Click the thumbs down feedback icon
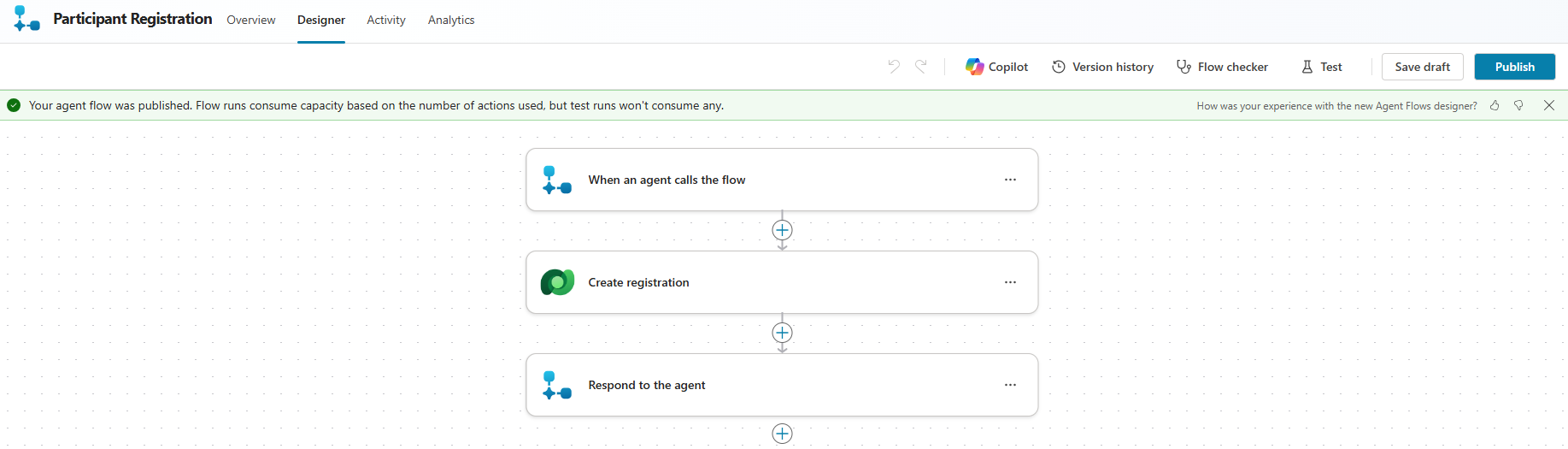Image resolution: width=1568 pixels, height=449 pixels. tap(1518, 105)
